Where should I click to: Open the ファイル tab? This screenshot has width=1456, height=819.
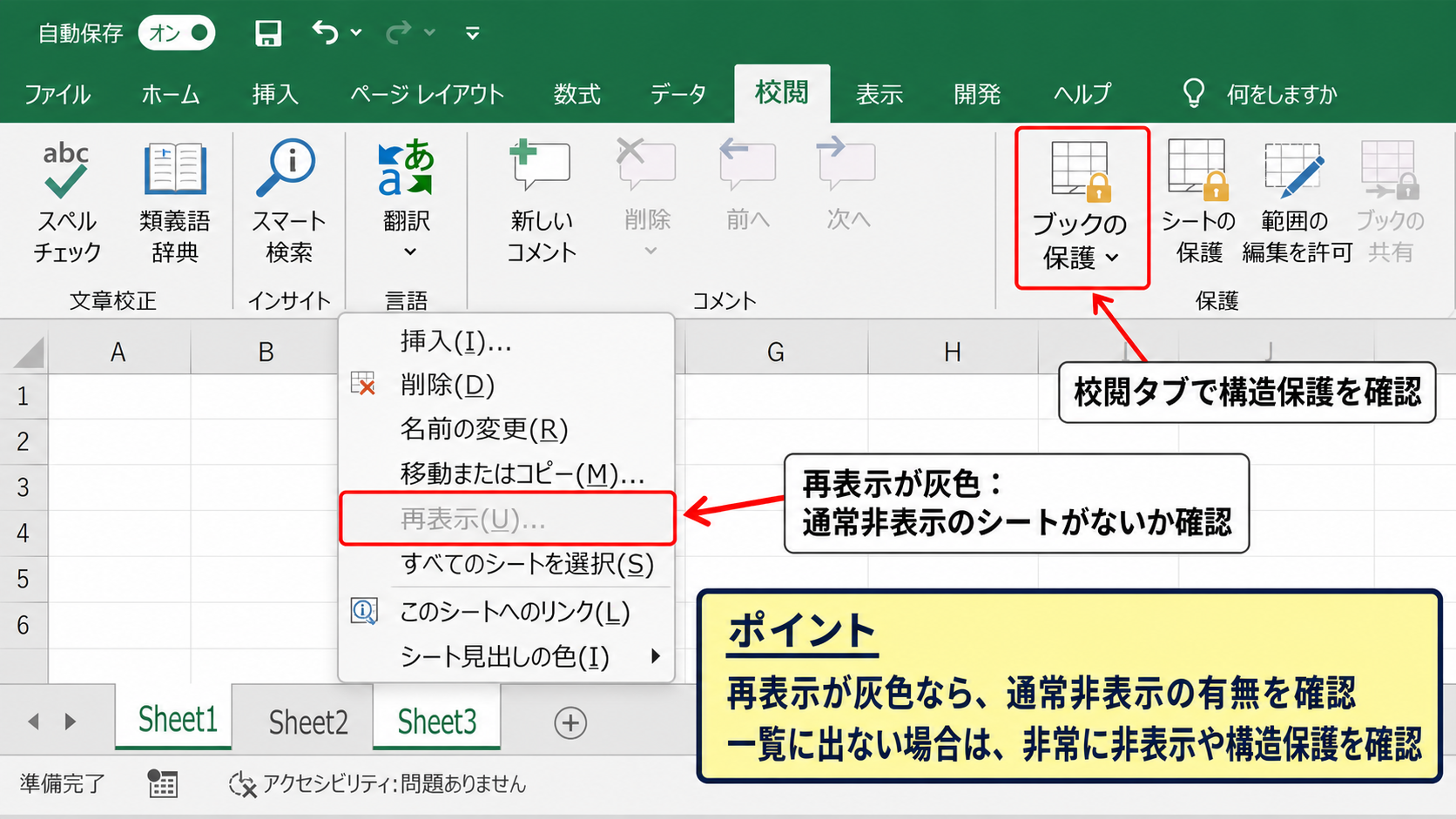coord(57,94)
